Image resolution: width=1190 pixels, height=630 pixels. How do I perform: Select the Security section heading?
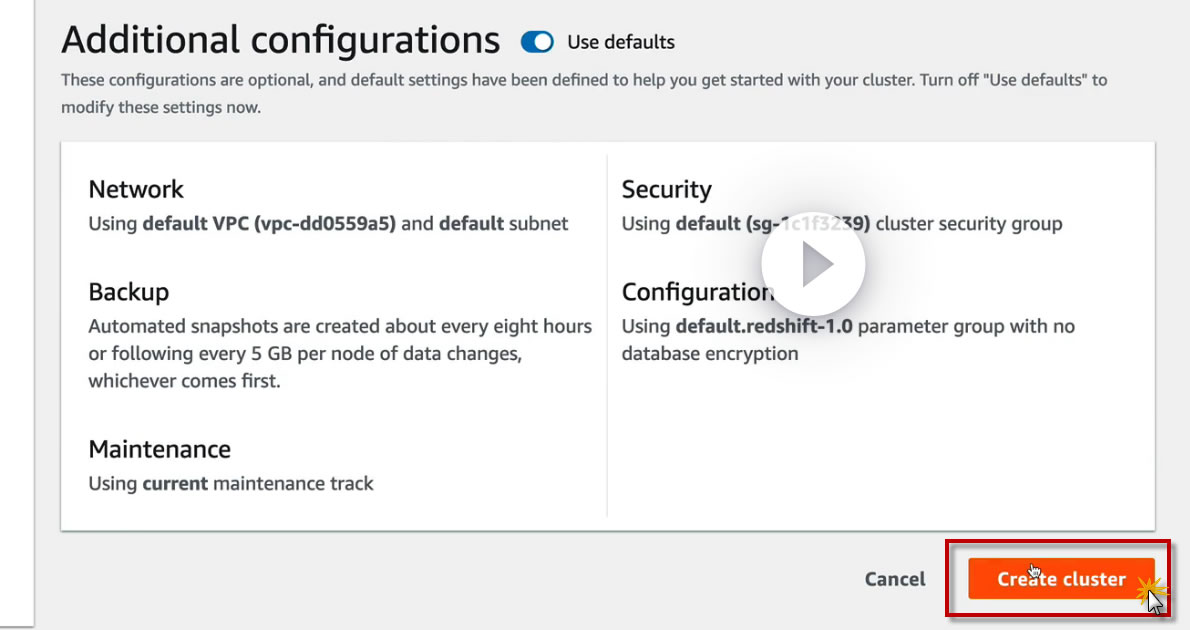point(666,190)
